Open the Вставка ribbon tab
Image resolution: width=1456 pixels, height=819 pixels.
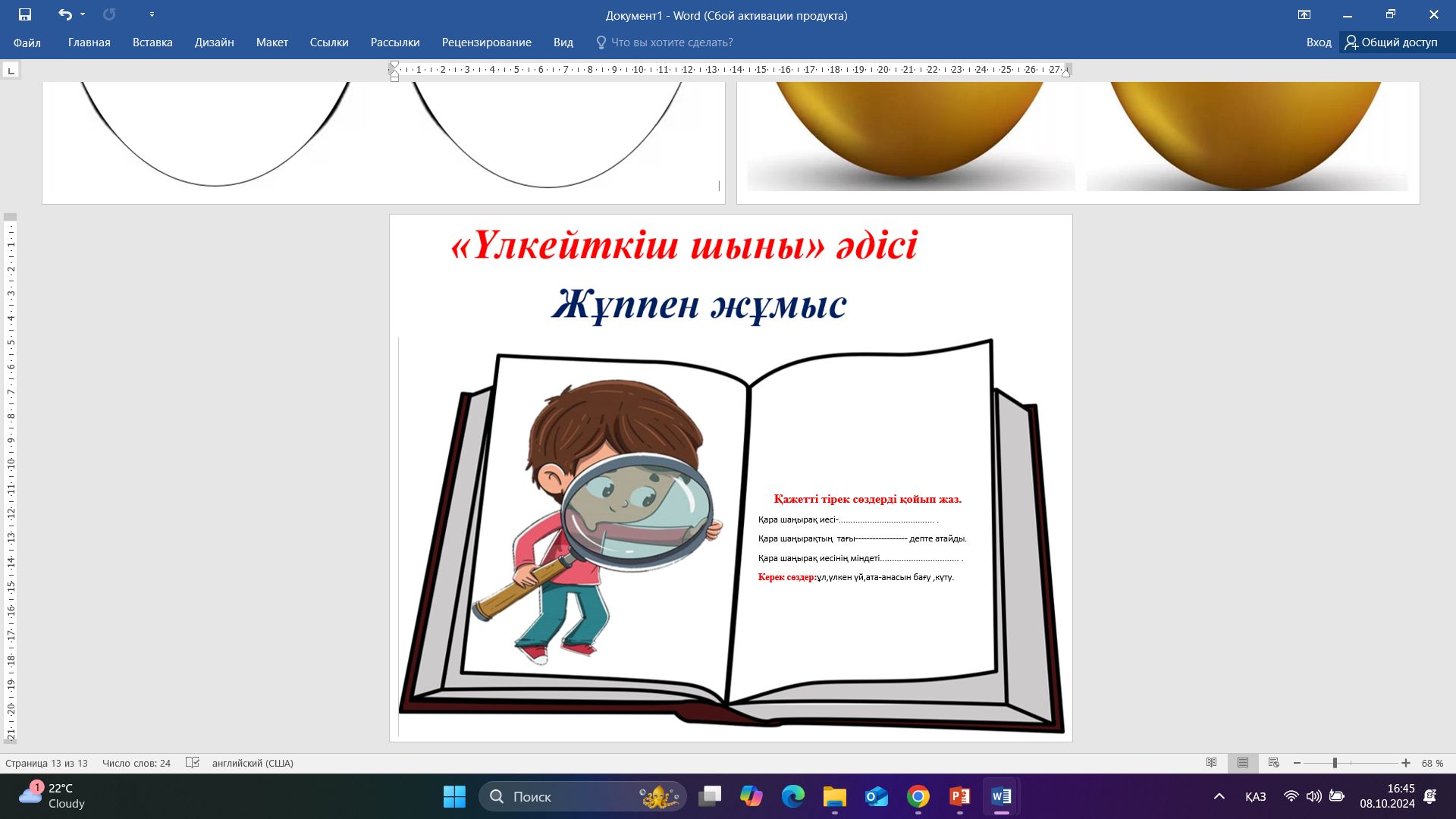point(152,42)
